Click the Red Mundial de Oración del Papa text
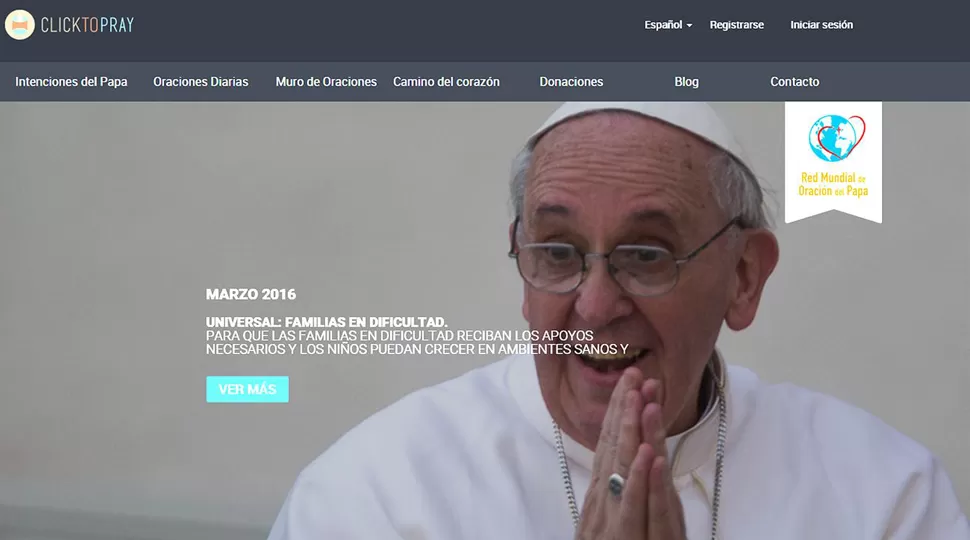Image resolution: width=970 pixels, height=540 pixels. (x=833, y=184)
